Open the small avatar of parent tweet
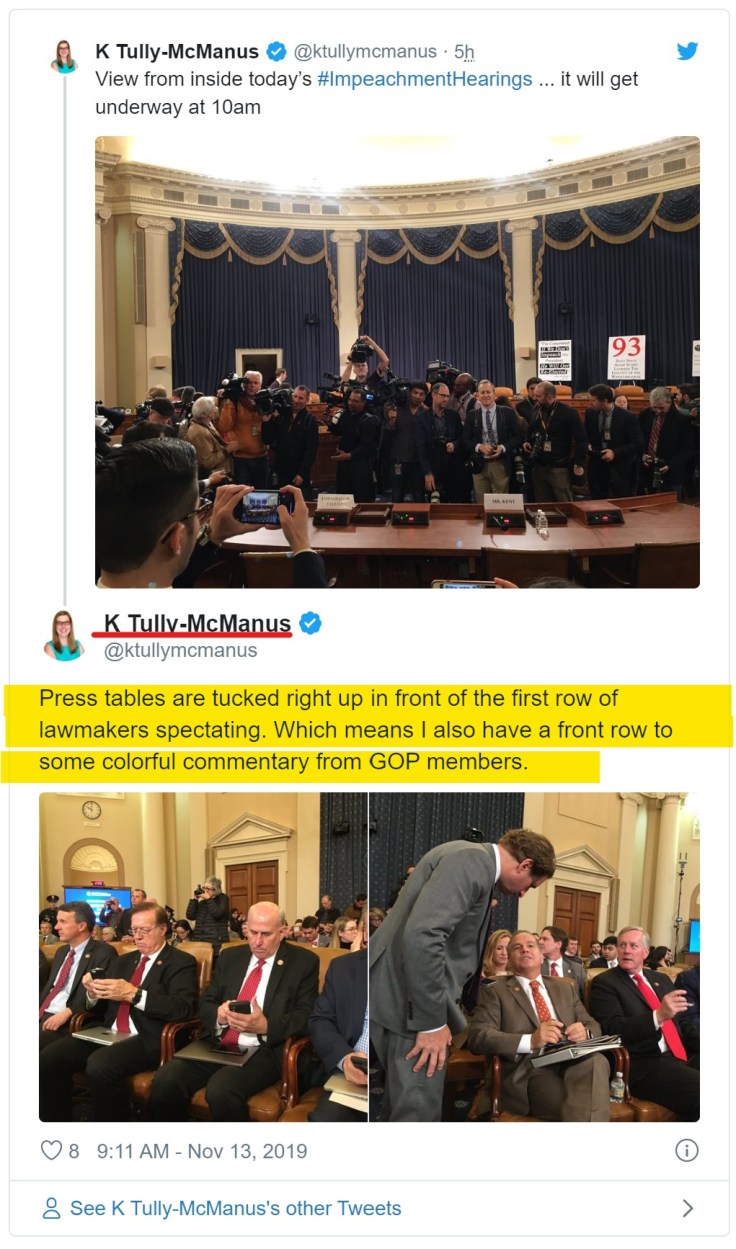The width and height of the screenshot is (736, 1249). [x=65, y=57]
